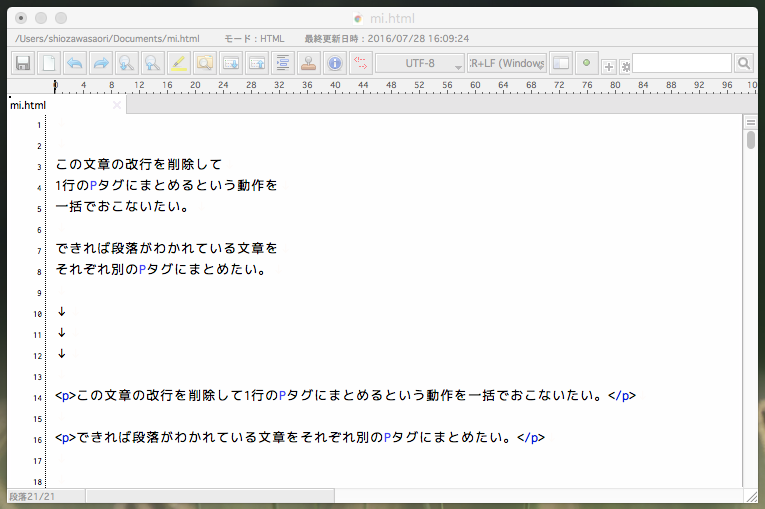This screenshot has width=765, height=509.
Task: Click inside the toolbar search text field
Action: (x=682, y=63)
